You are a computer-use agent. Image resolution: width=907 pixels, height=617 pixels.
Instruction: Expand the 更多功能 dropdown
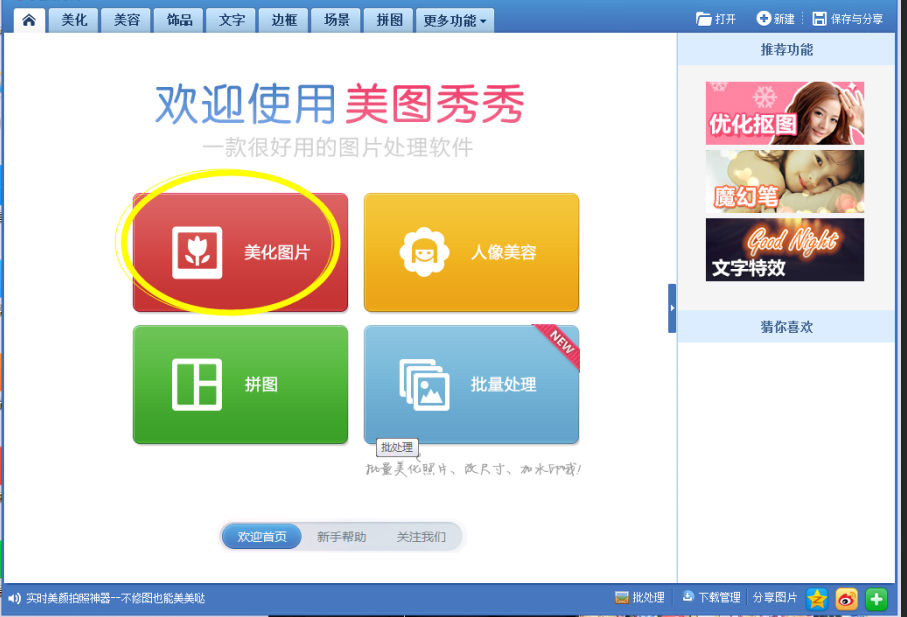tap(455, 20)
